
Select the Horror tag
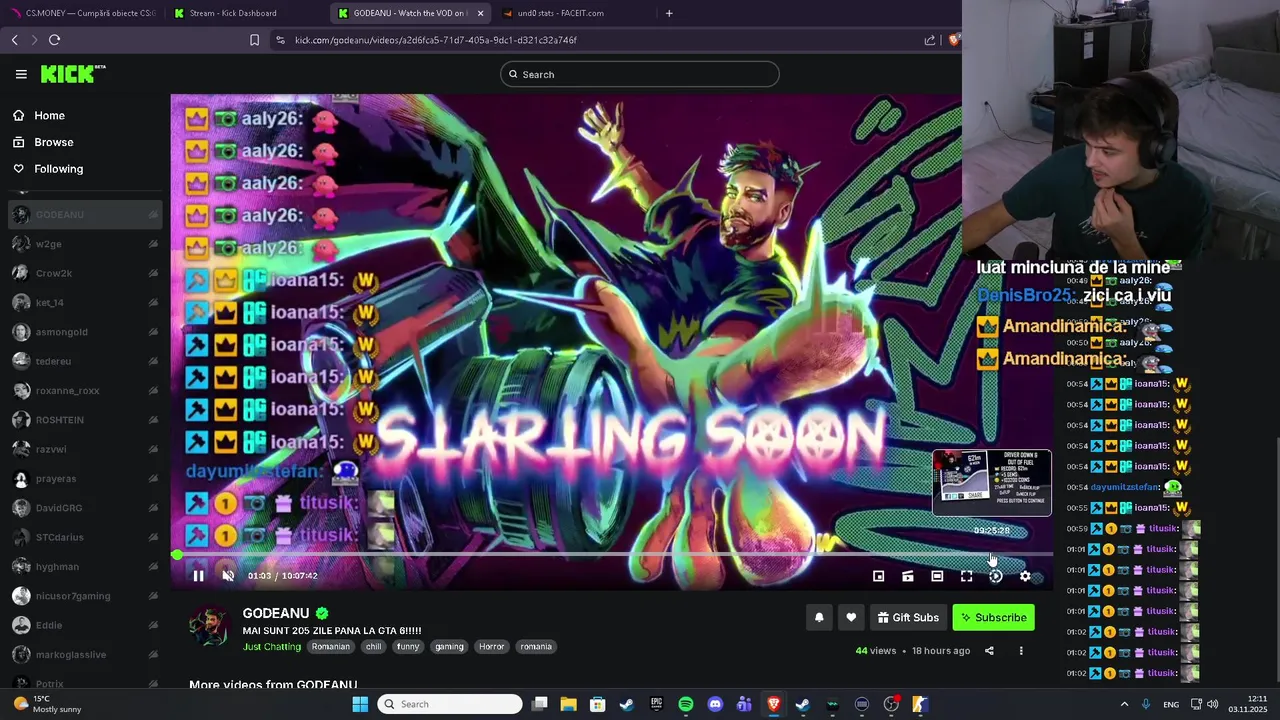coord(492,647)
